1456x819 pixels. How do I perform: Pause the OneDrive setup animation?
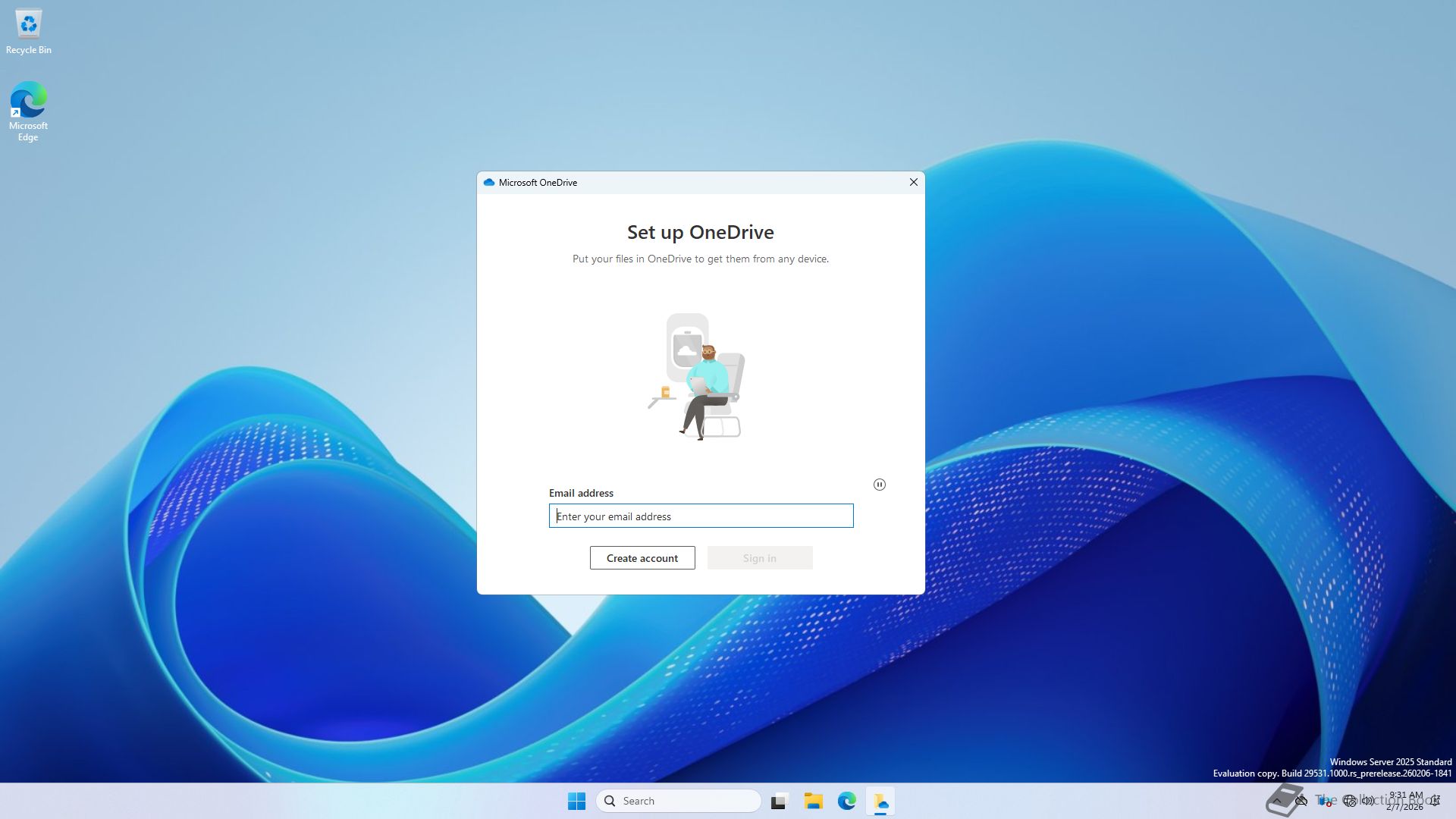point(879,485)
